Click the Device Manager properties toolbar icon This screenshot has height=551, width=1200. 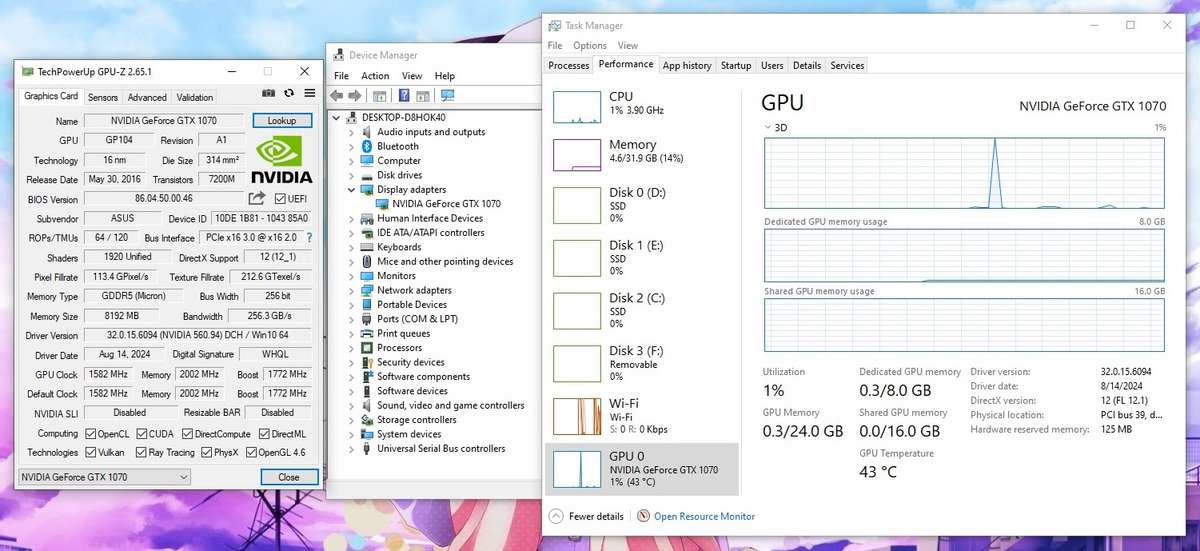(380, 96)
